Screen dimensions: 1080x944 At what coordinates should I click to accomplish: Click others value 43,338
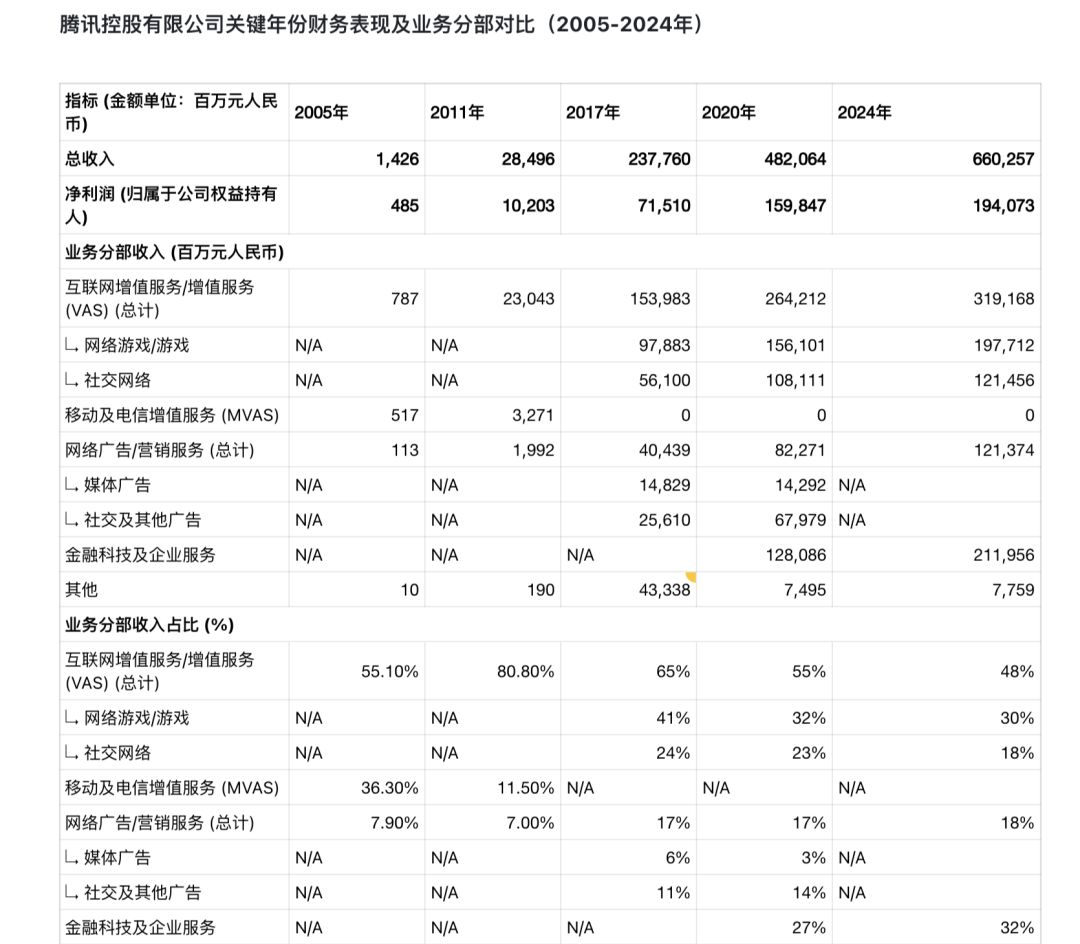pyautogui.click(x=664, y=590)
